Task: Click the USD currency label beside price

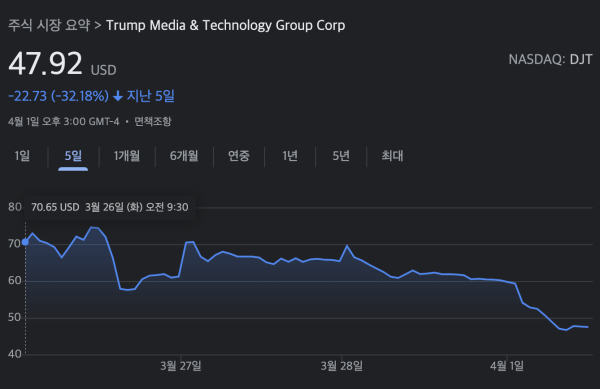Action: [103, 70]
